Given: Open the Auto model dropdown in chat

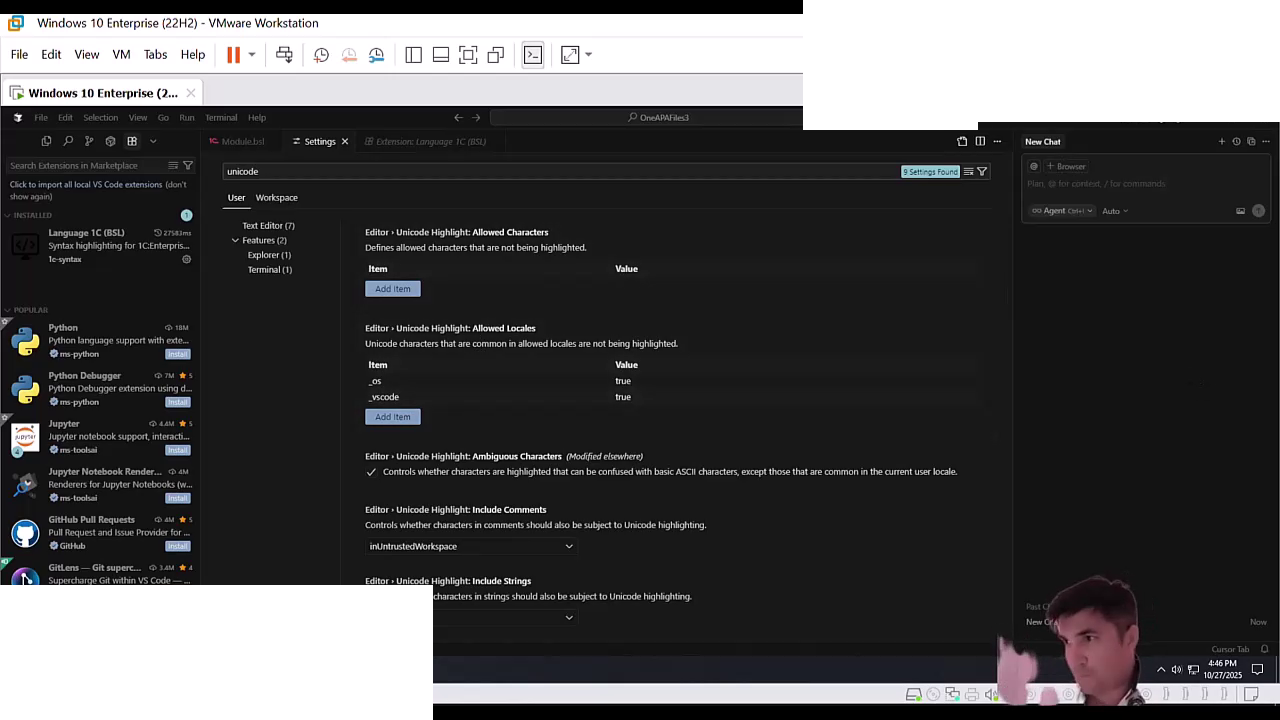Looking at the screenshot, I should coord(1115,211).
